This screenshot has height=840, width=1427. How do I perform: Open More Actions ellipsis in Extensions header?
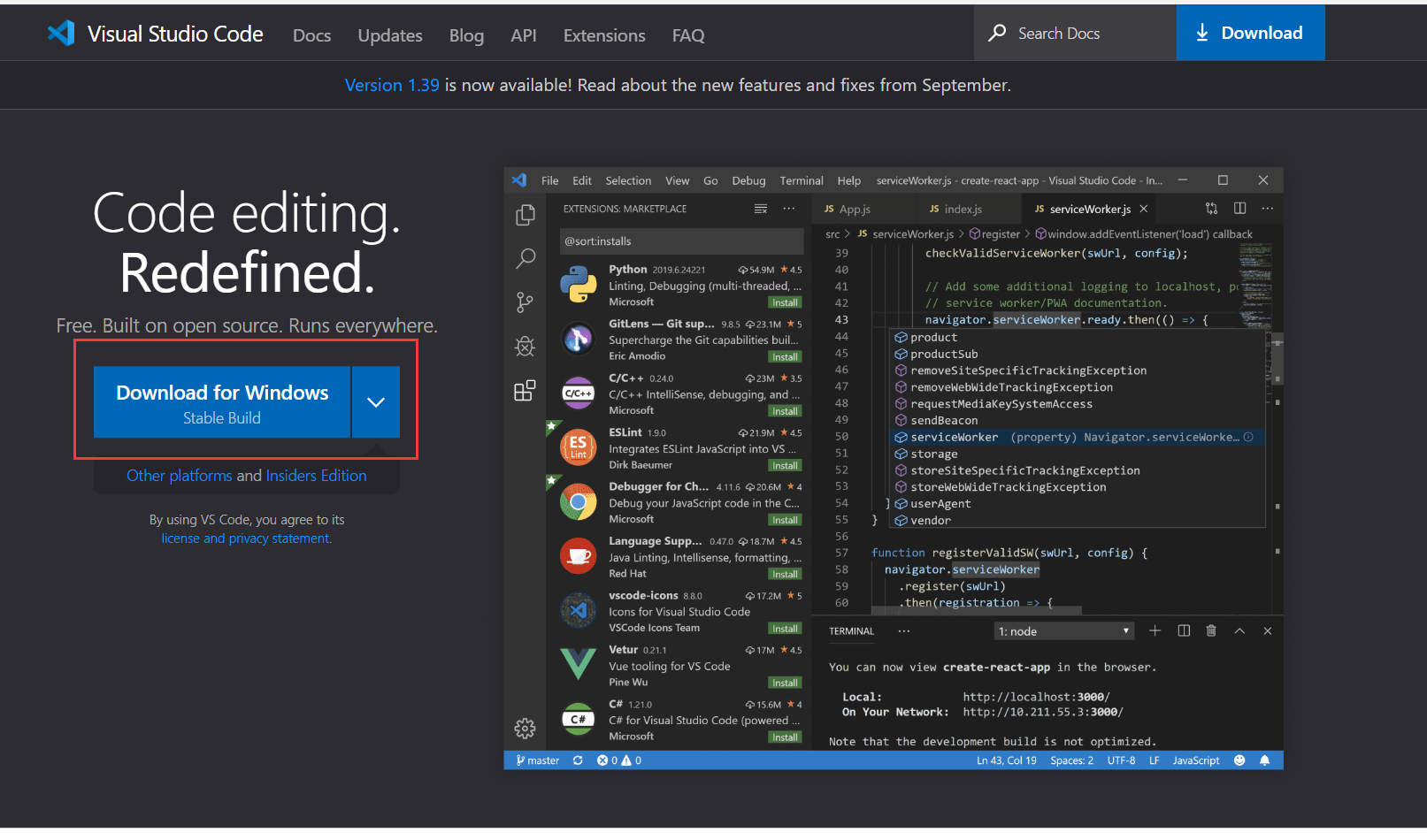click(789, 209)
